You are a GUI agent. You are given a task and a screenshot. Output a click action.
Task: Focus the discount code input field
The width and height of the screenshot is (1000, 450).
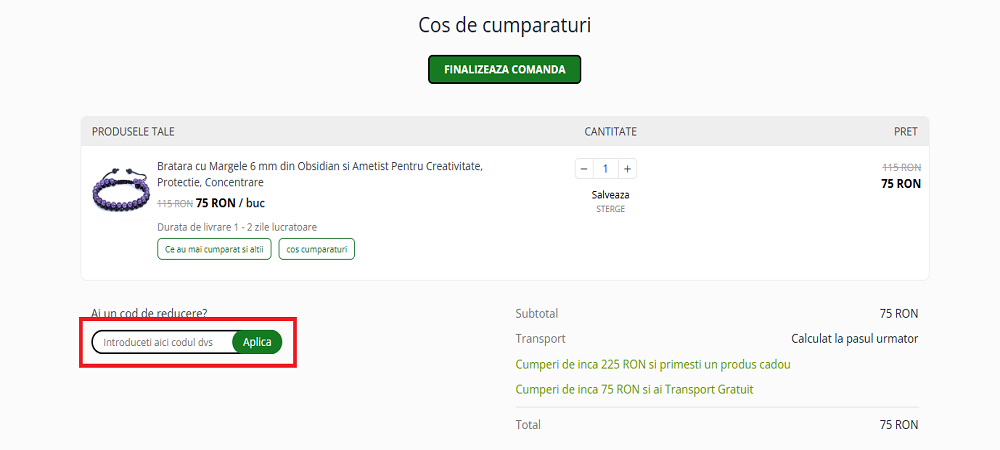[162, 342]
